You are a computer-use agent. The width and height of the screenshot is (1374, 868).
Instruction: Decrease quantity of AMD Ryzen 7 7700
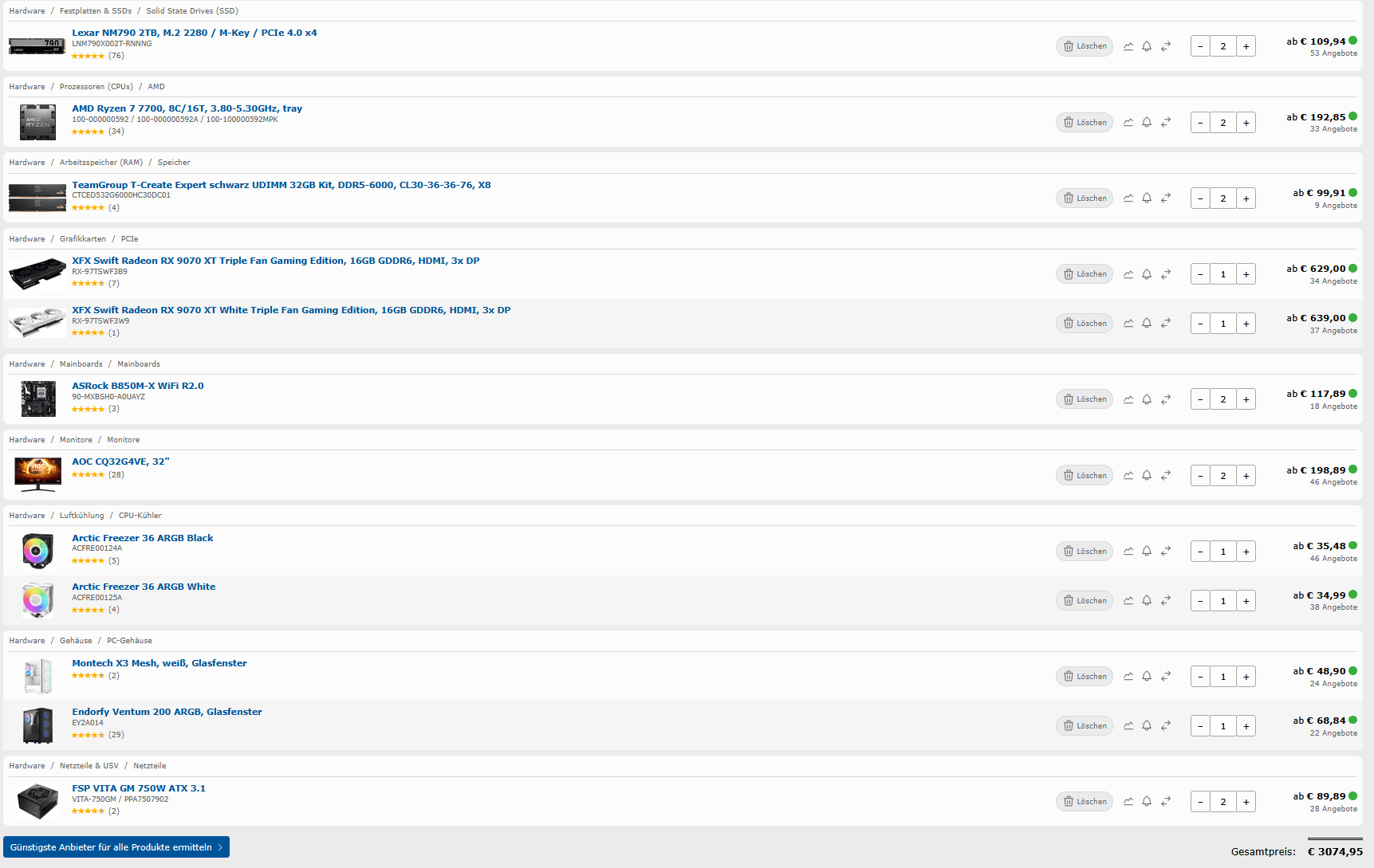(1200, 123)
